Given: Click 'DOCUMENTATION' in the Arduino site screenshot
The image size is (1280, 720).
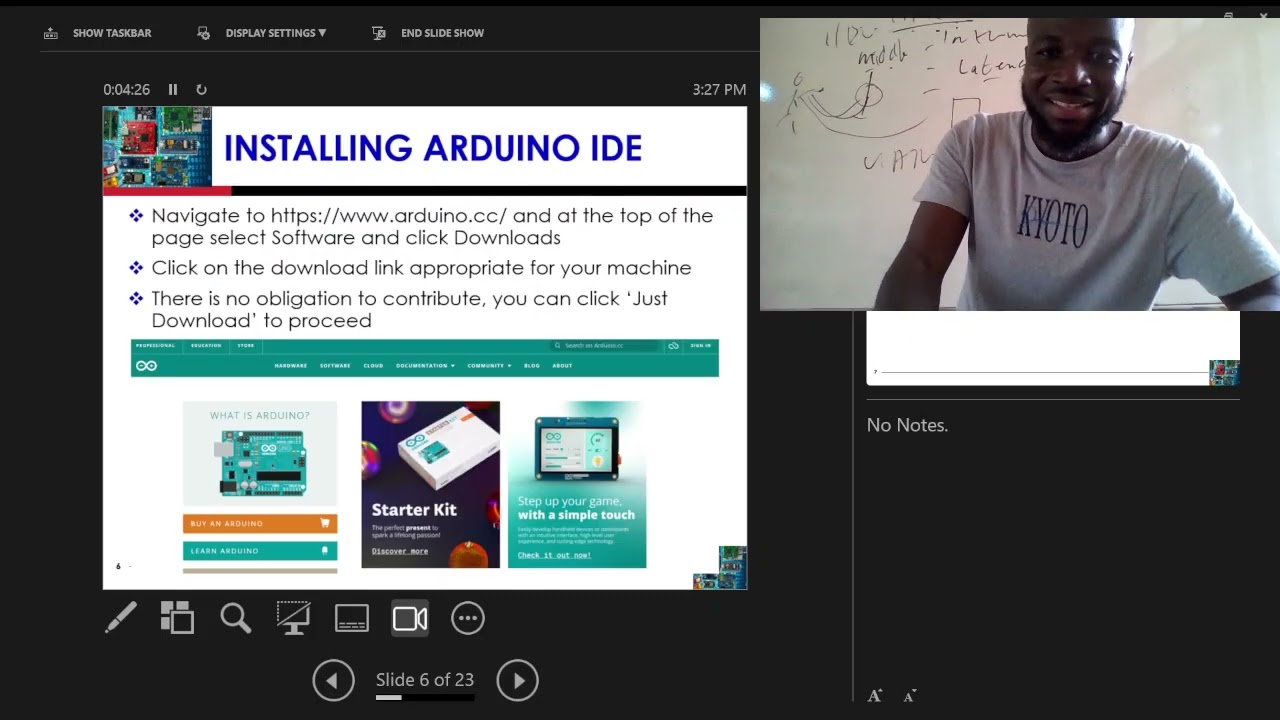Looking at the screenshot, I should tap(425, 366).
